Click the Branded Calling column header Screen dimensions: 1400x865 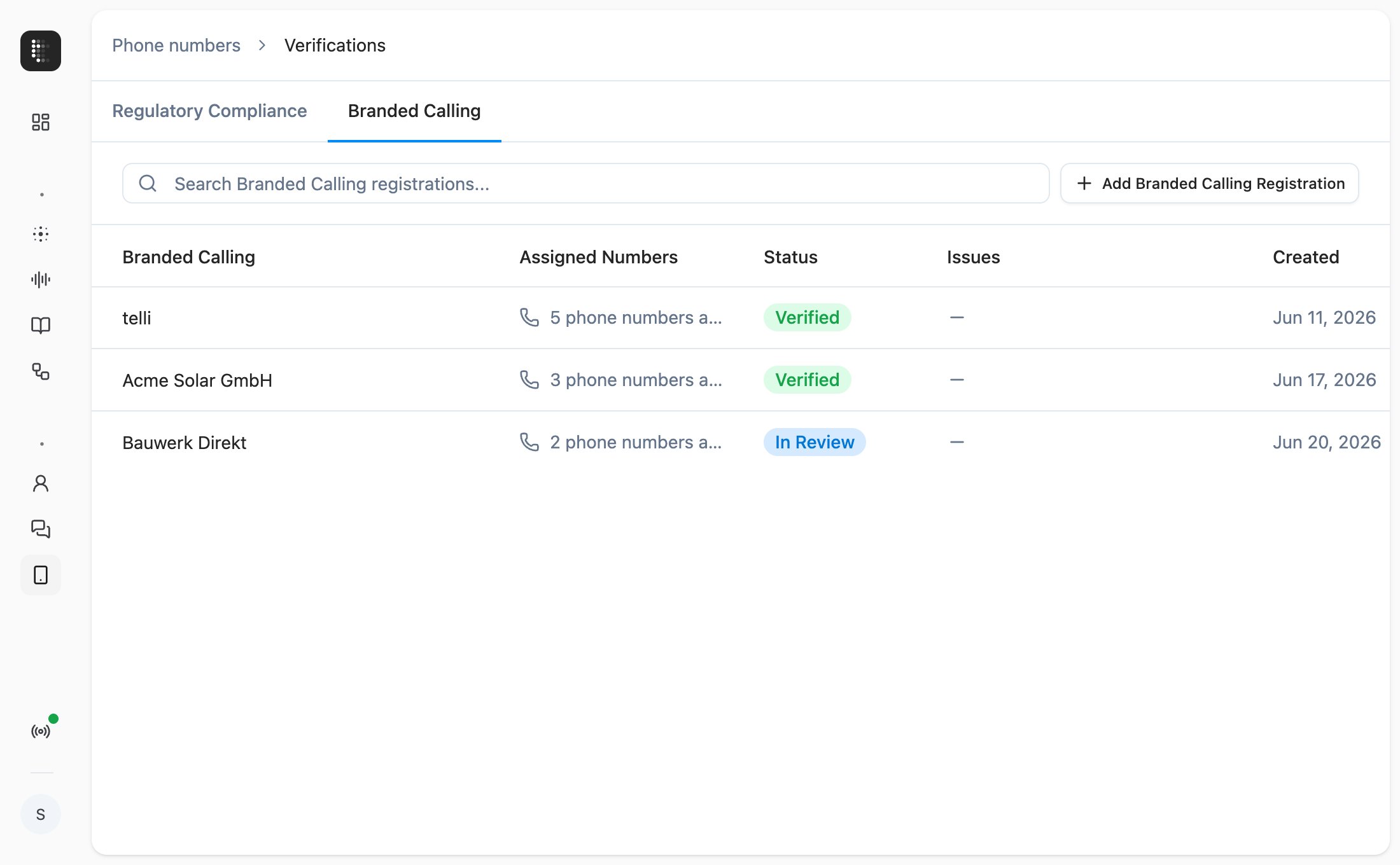pos(188,257)
